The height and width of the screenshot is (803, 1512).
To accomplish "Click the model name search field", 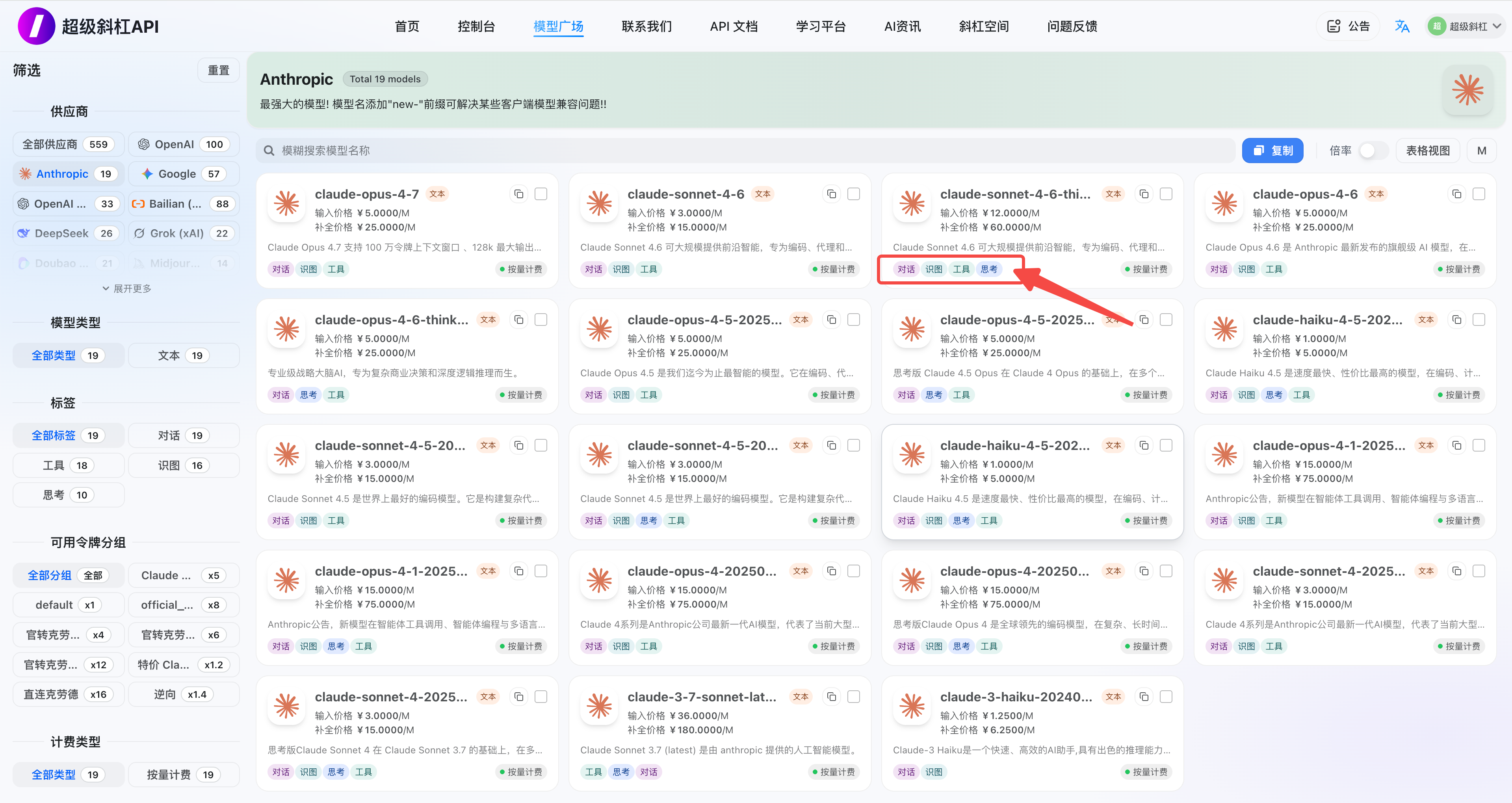I will 745,151.
